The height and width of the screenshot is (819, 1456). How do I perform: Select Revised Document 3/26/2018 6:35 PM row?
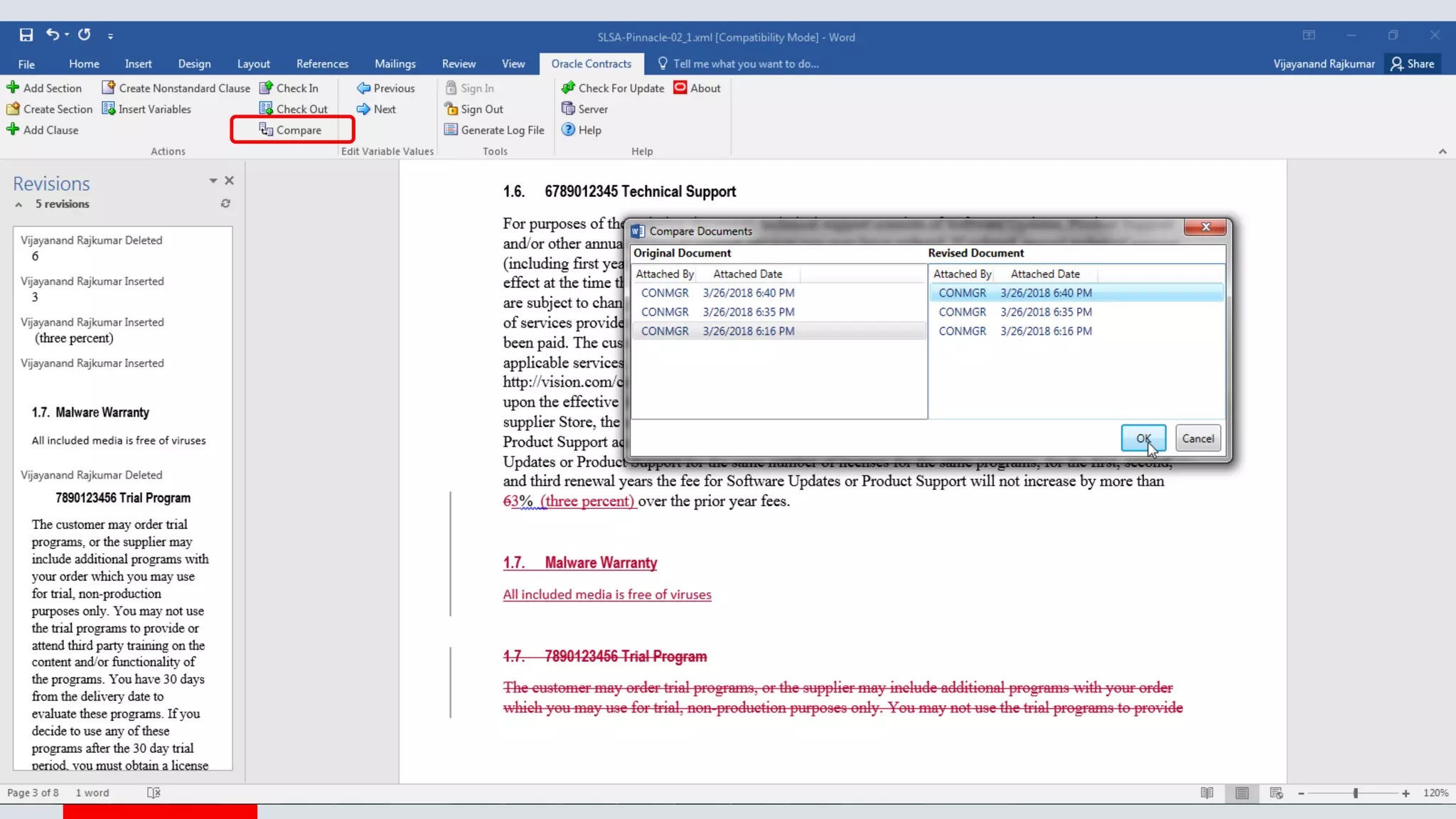(x=1076, y=312)
